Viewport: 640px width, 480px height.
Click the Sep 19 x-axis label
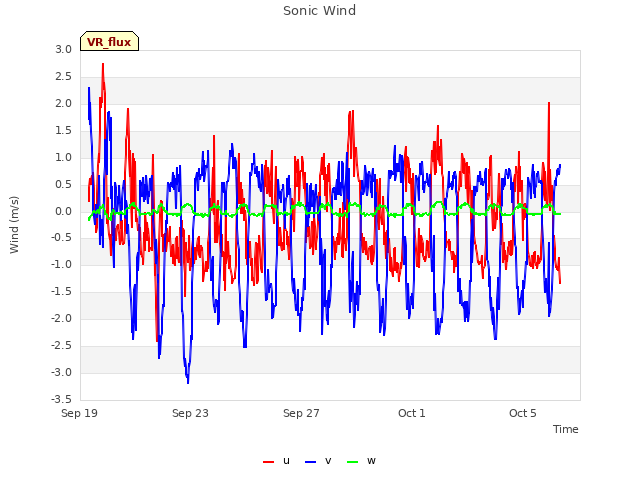[x=80, y=413]
